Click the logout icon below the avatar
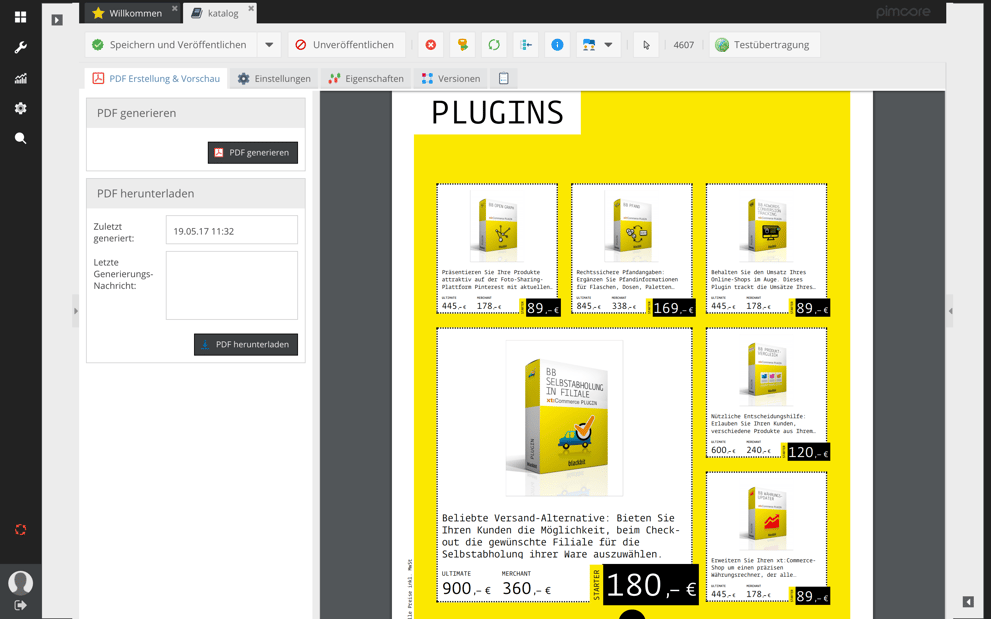This screenshot has height=619, width=991. tap(20, 605)
